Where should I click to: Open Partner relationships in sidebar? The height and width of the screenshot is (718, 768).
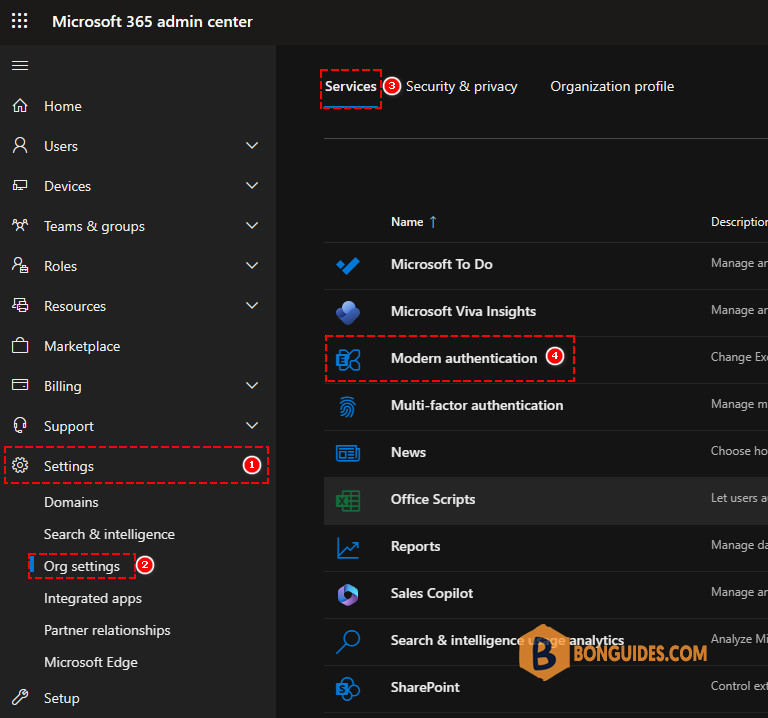107,630
